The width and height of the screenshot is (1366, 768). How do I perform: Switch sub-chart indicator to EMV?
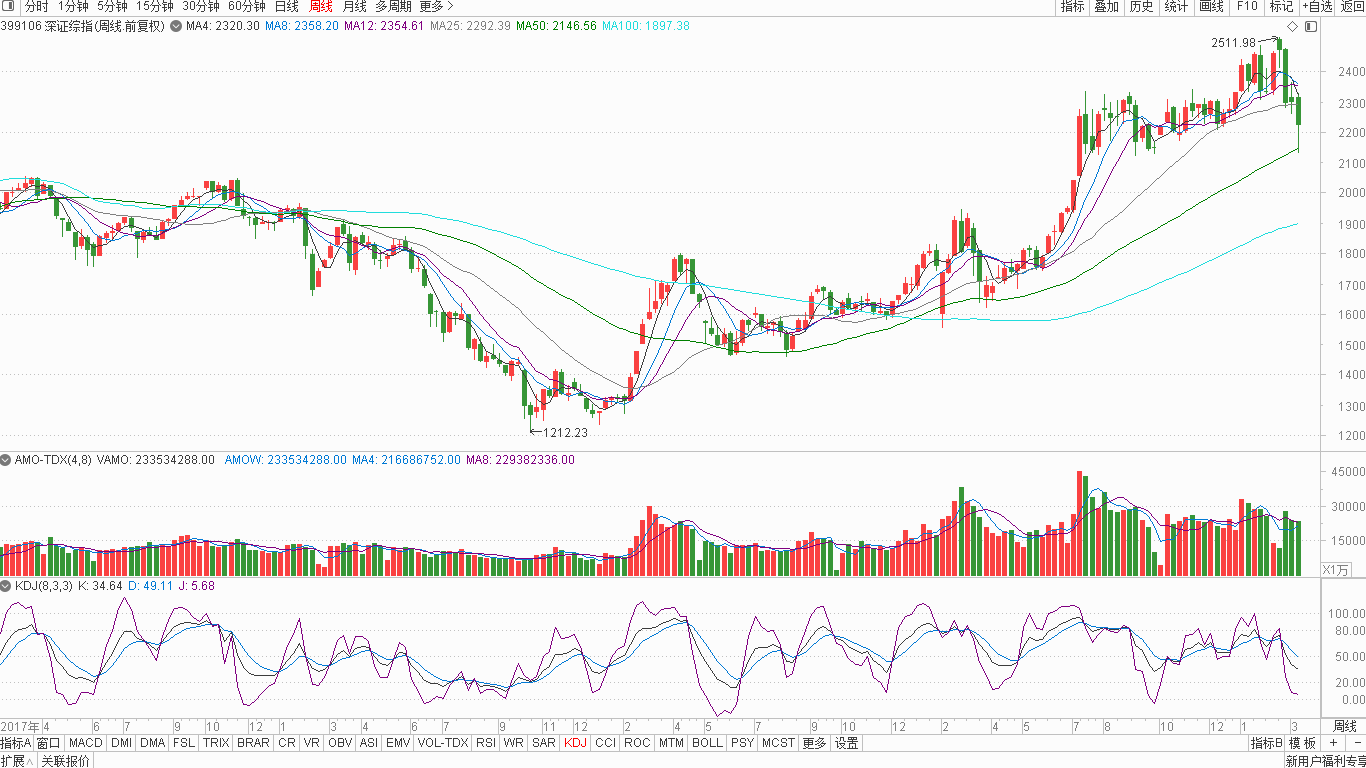click(x=398, y=743)
